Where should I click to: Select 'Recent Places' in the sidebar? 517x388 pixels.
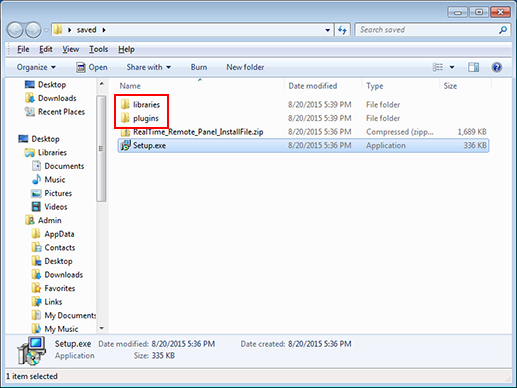pyautogui.click(x=55, y=112)
